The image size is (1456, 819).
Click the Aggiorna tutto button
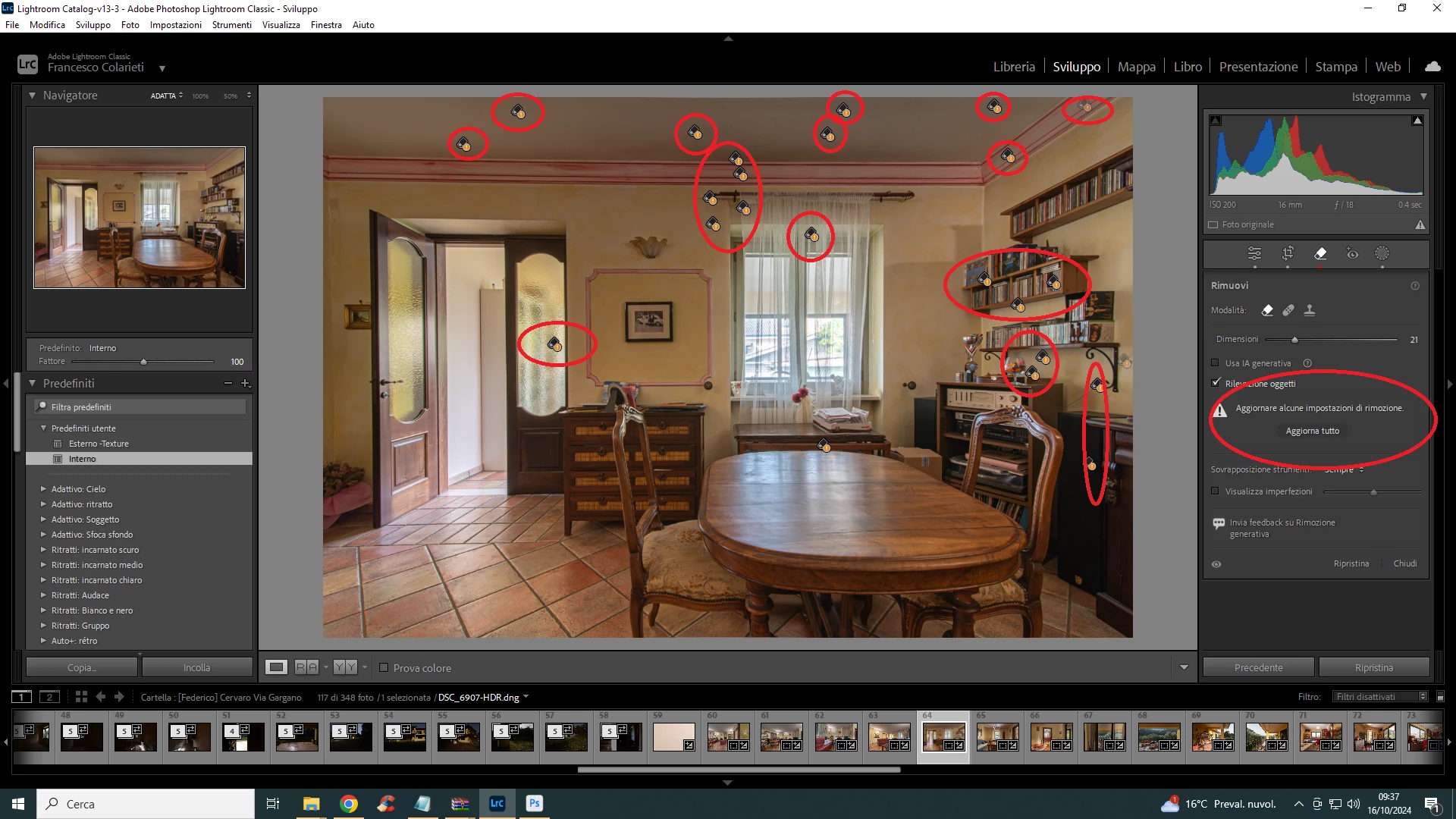coord(1312,431)
